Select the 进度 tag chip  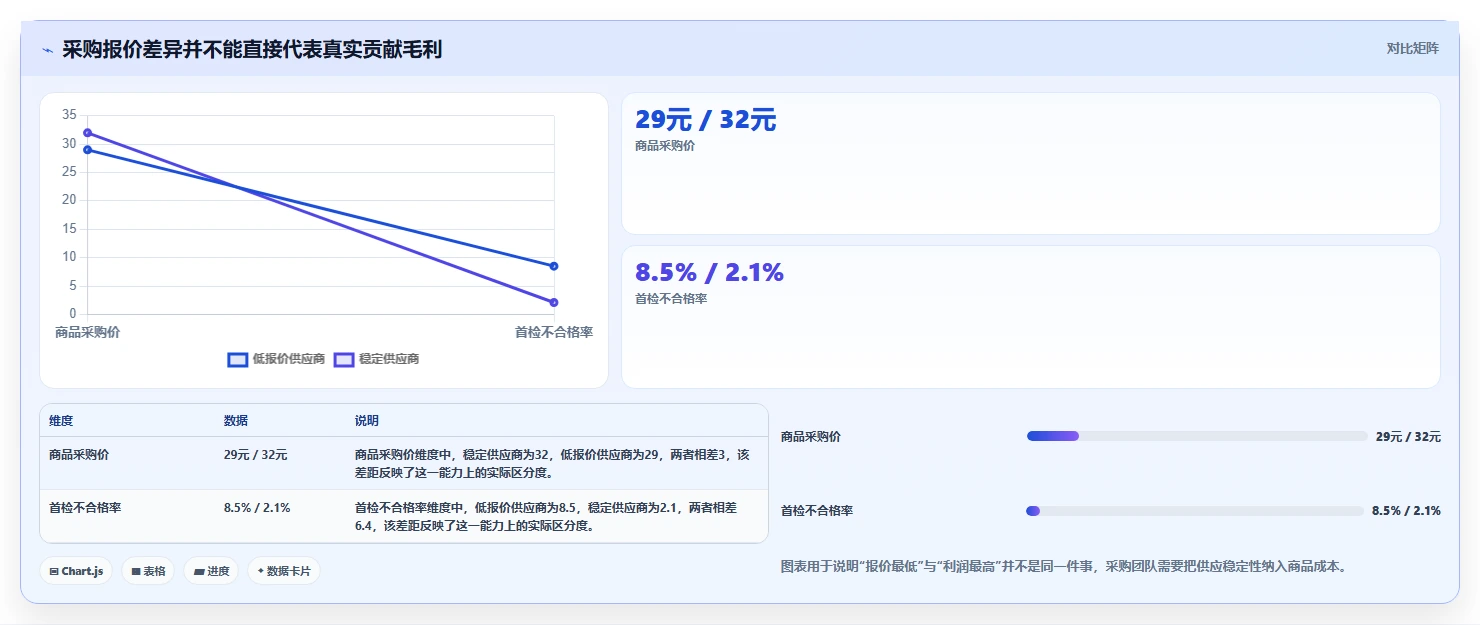click(211, 571)
